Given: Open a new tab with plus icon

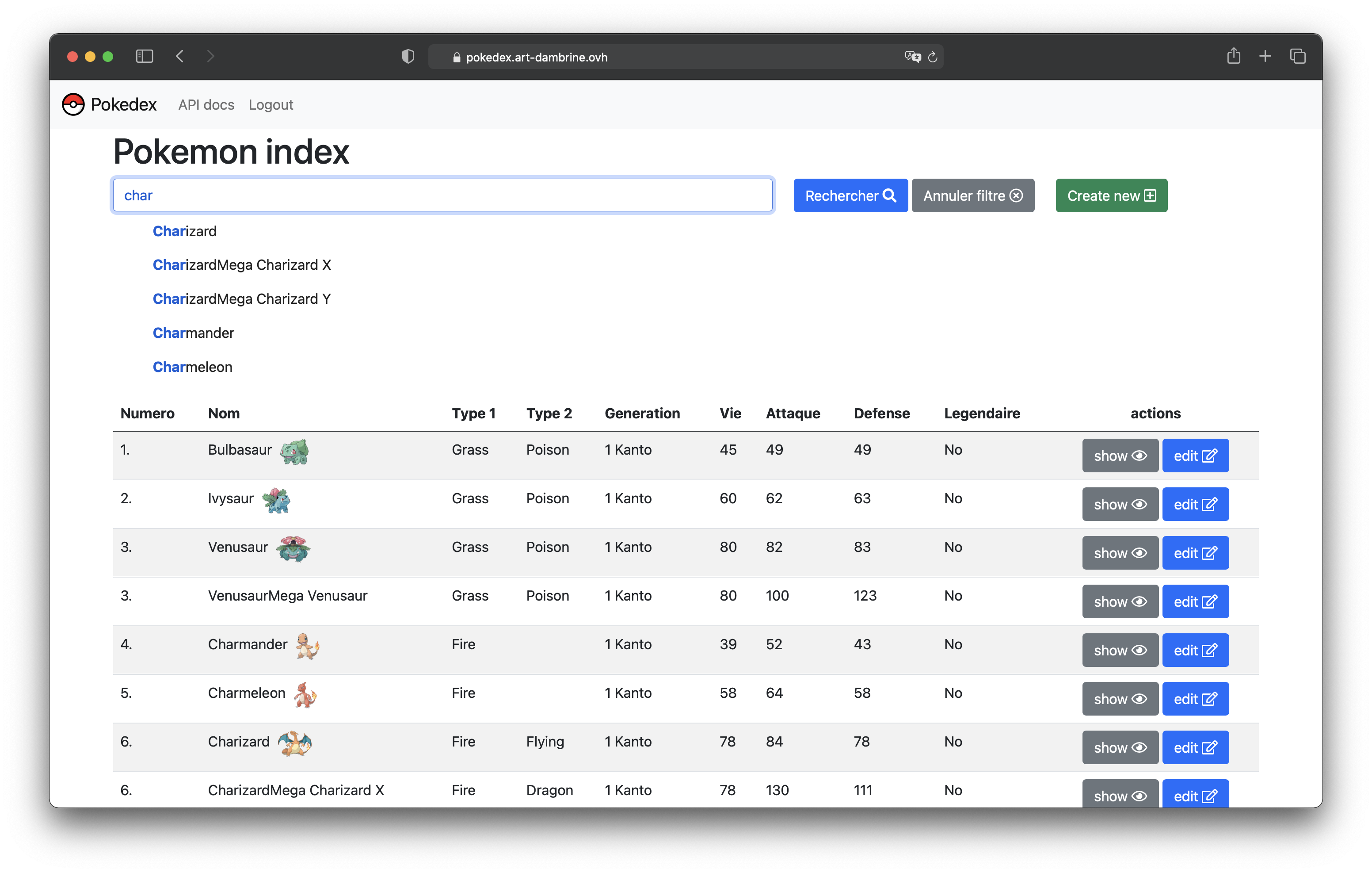Looking at the screenshot, I should coord(1265,57).
